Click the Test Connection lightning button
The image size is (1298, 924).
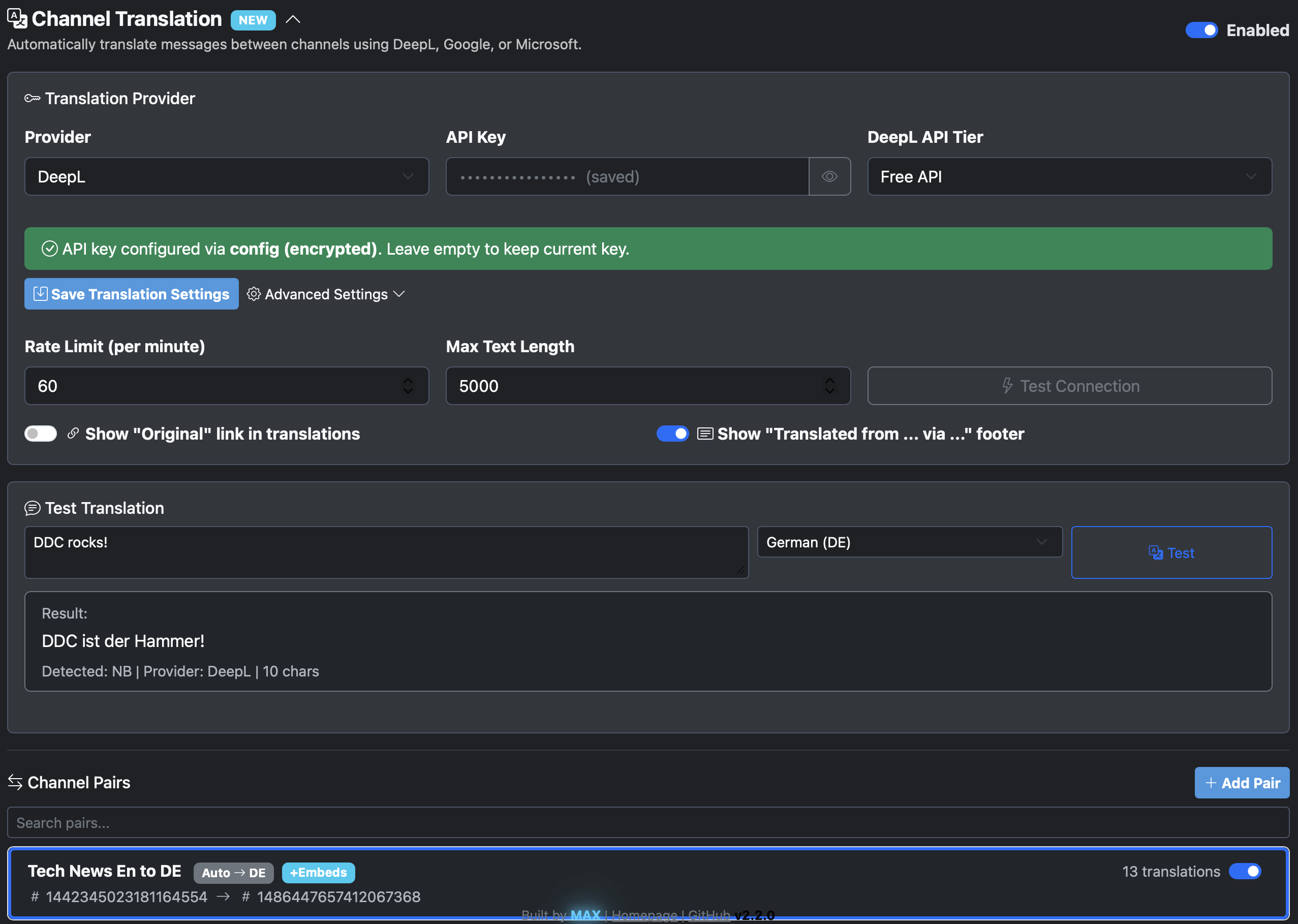point(1069,386)
